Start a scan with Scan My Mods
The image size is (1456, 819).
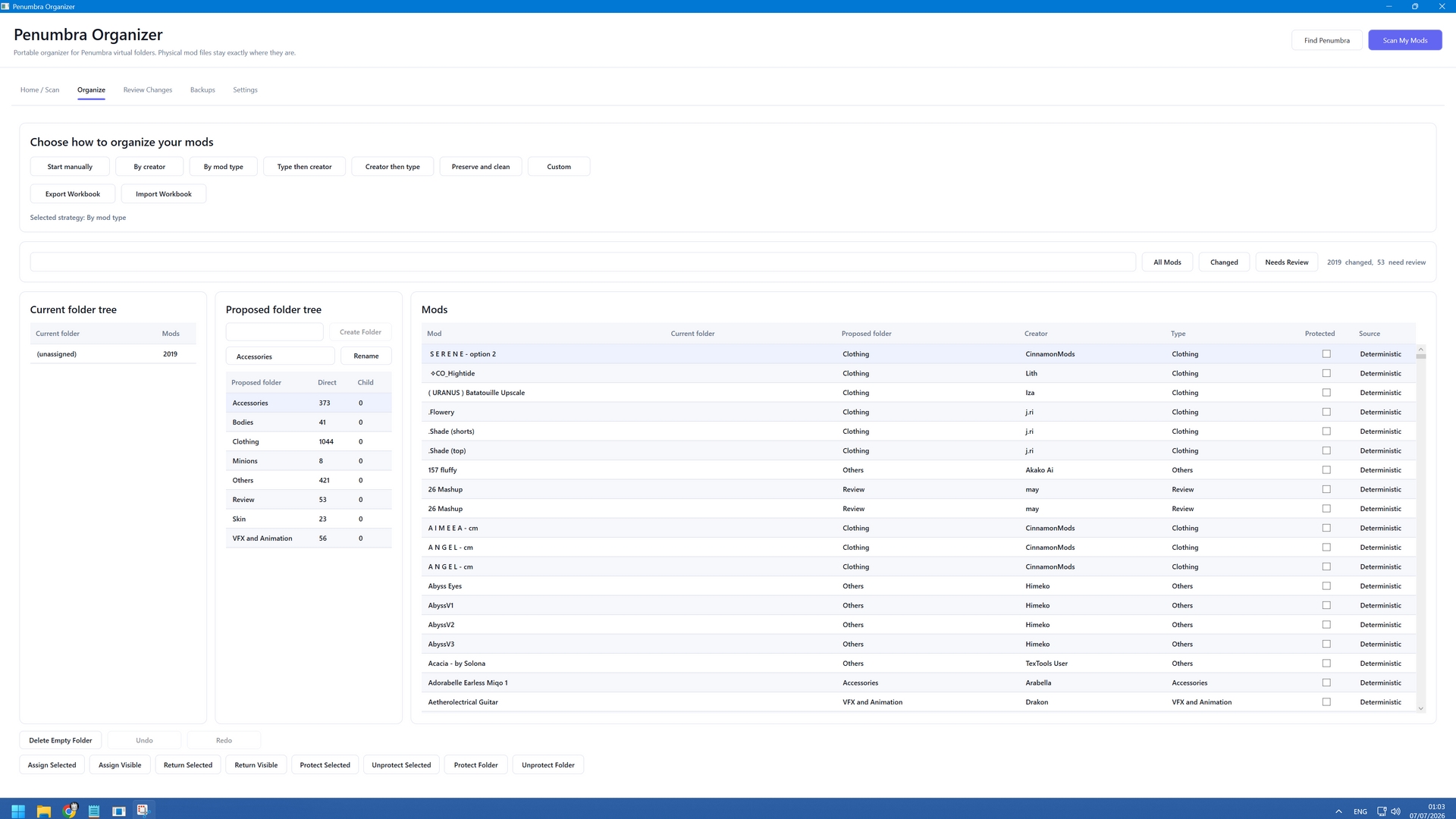(x=1404, y=40)
